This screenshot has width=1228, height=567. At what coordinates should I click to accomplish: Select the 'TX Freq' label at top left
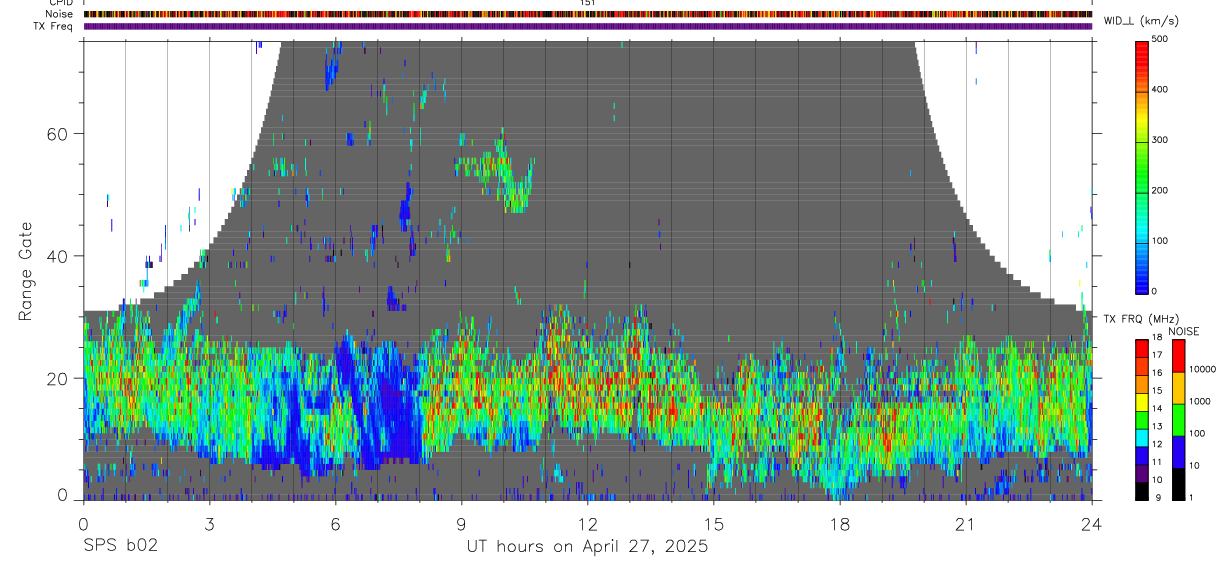click(54, 26)
